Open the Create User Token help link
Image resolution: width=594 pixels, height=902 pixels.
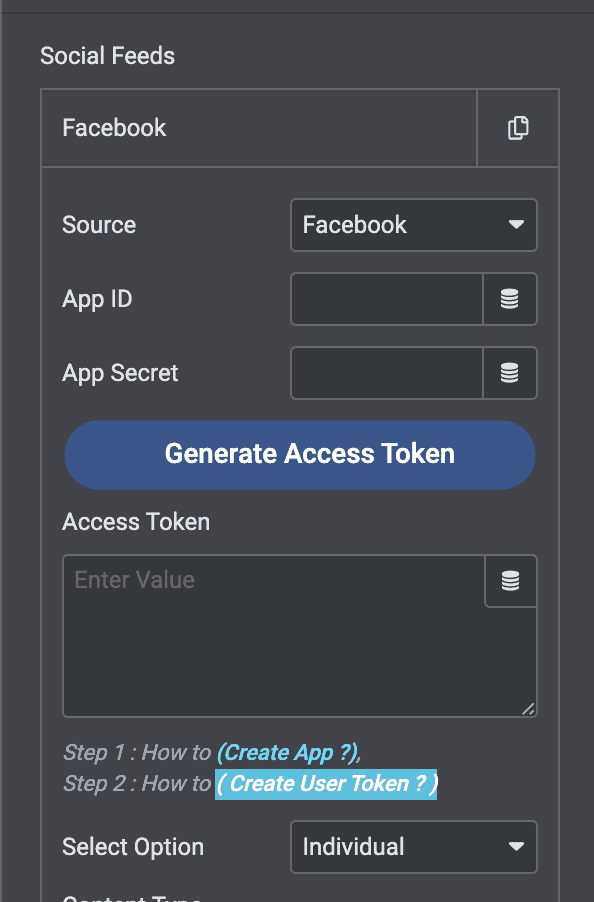(326, 784)
